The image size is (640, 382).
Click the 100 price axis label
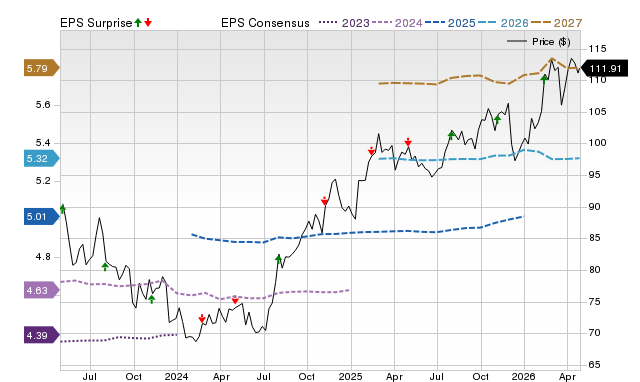click(x=597, y=143)
